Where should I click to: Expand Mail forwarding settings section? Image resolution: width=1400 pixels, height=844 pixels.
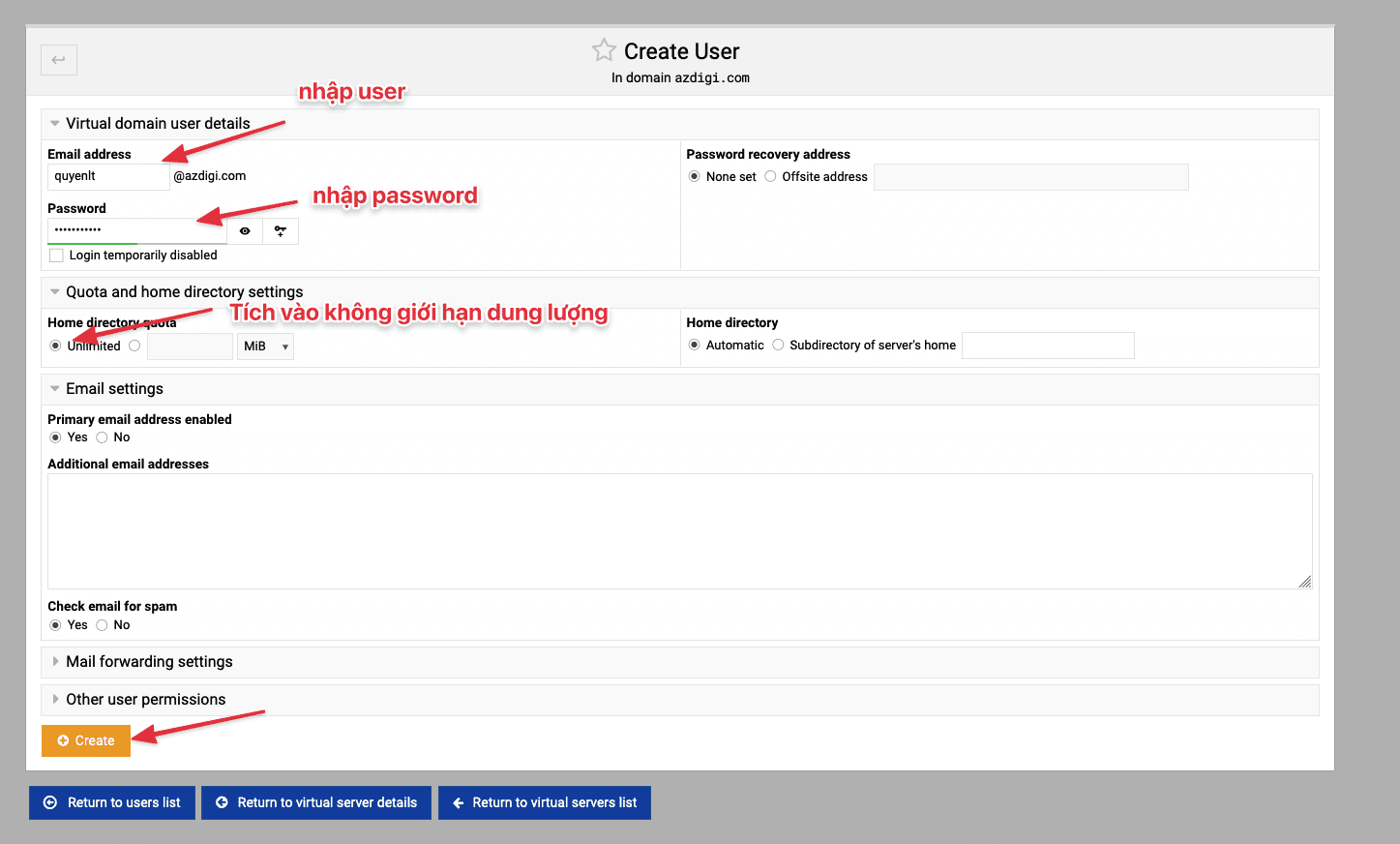click(149, 662)
